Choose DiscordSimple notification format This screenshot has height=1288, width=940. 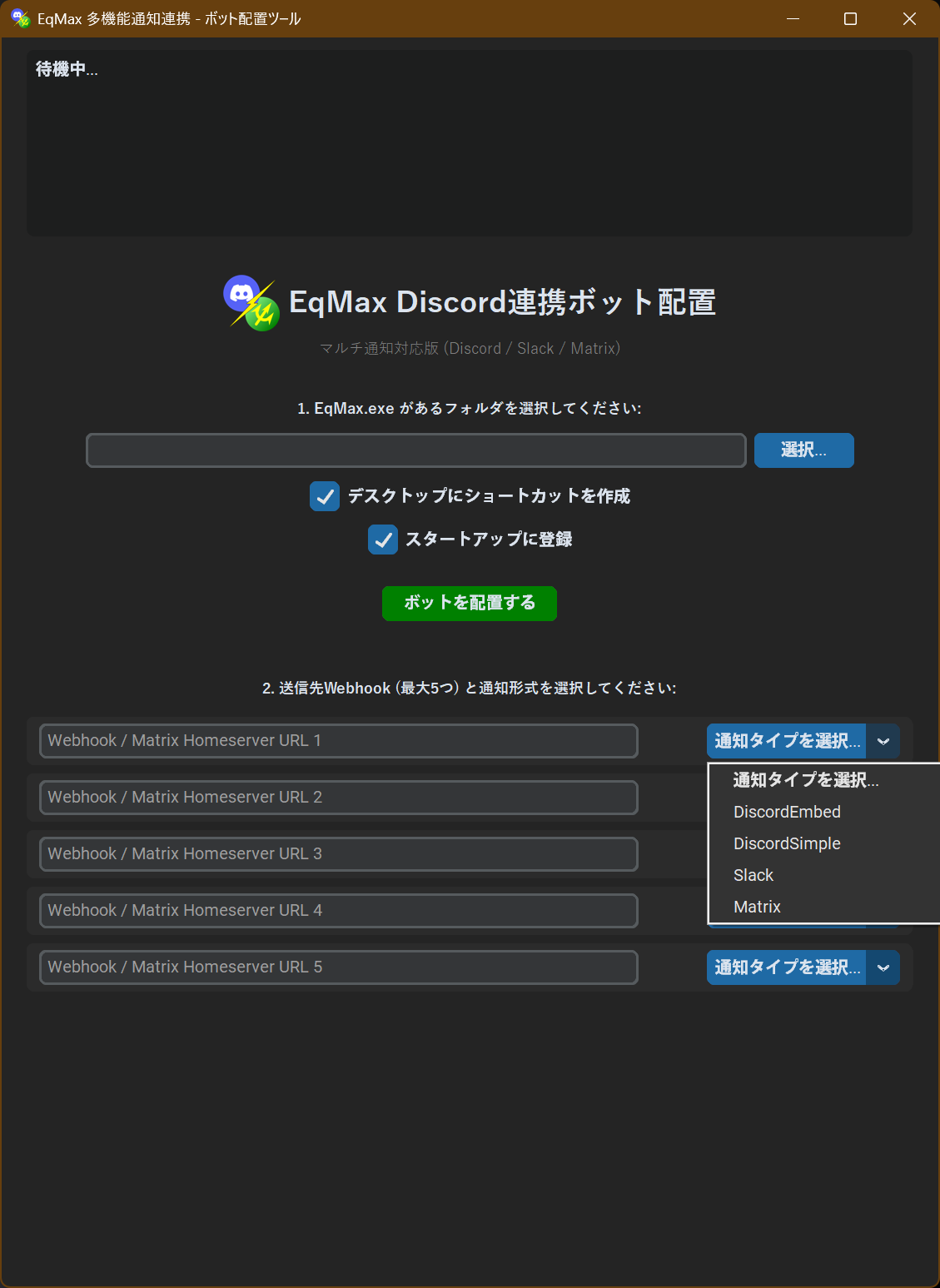[786, 843]
